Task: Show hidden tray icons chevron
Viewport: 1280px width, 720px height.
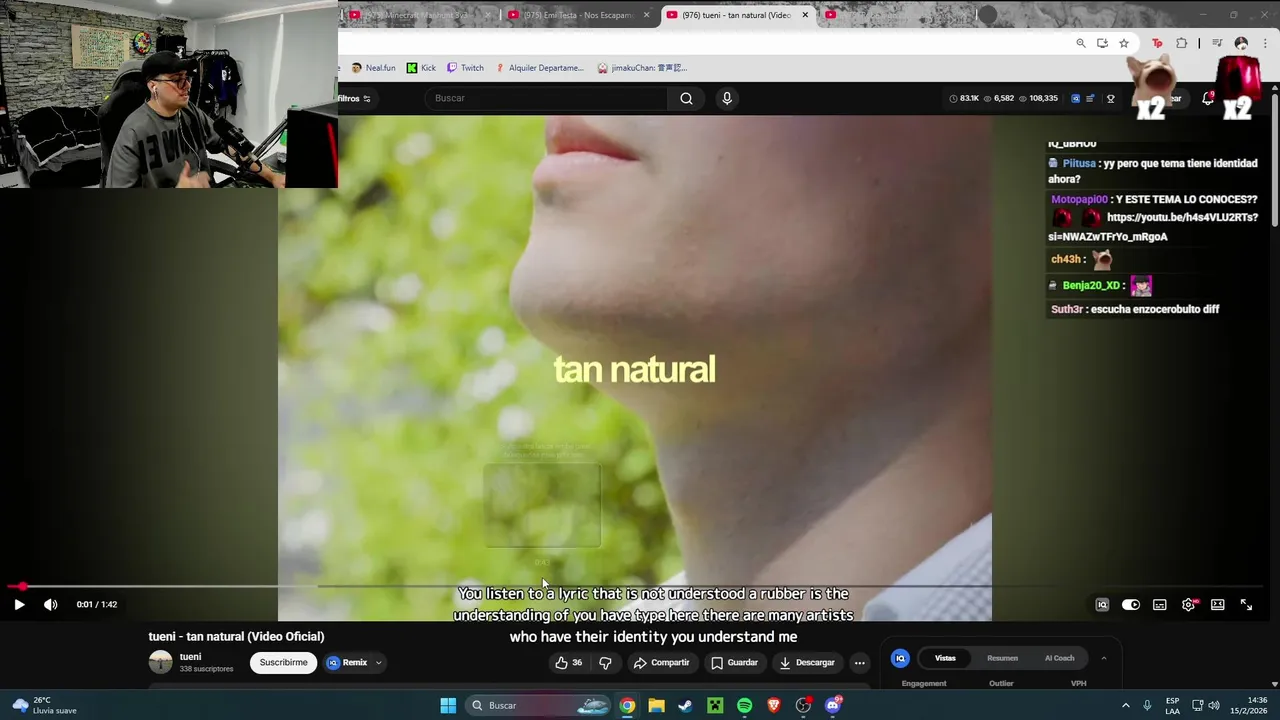Action: (x=1125, y=706)
